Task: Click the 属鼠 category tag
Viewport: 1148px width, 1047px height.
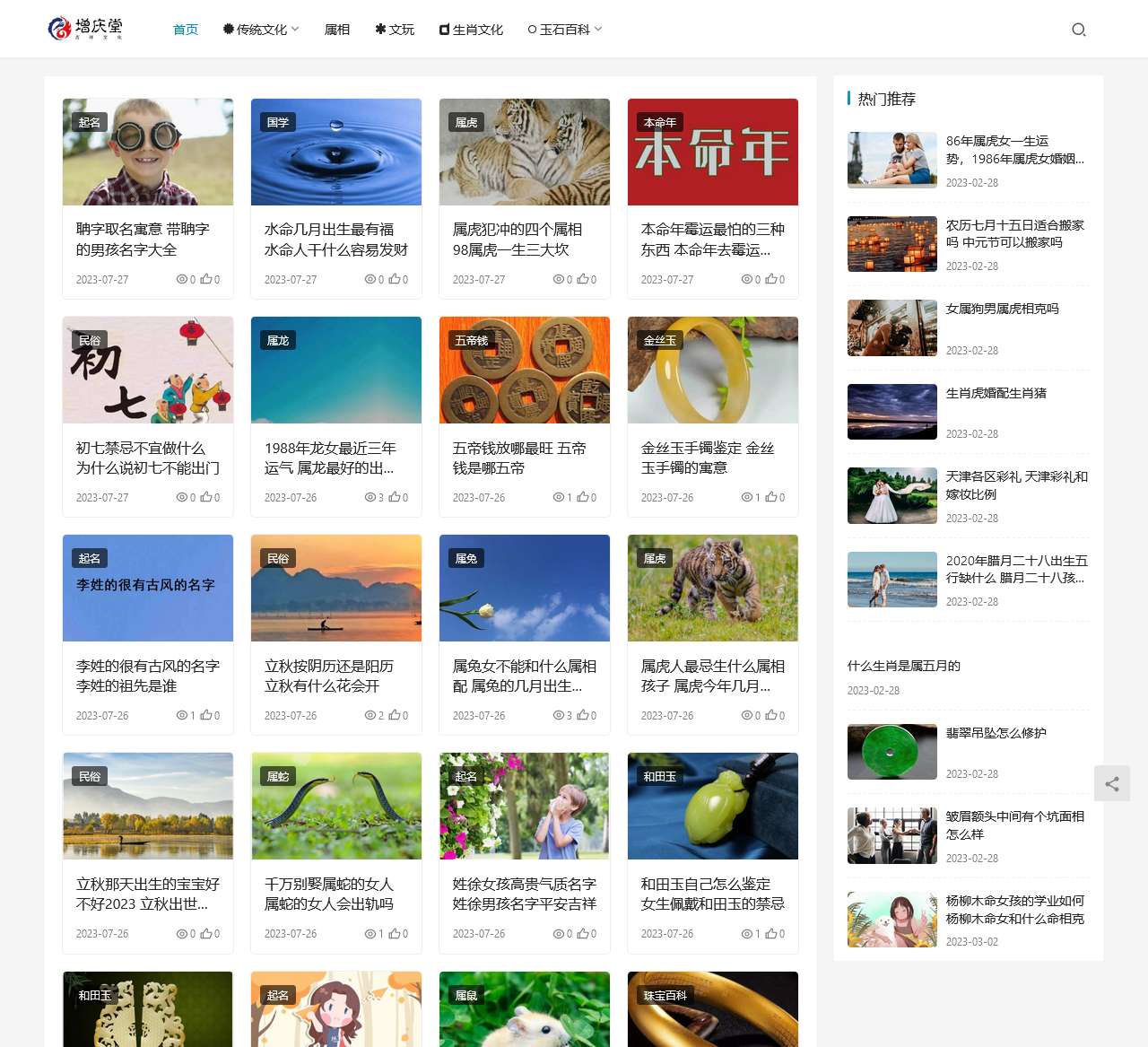Action: tap(466, 995)
